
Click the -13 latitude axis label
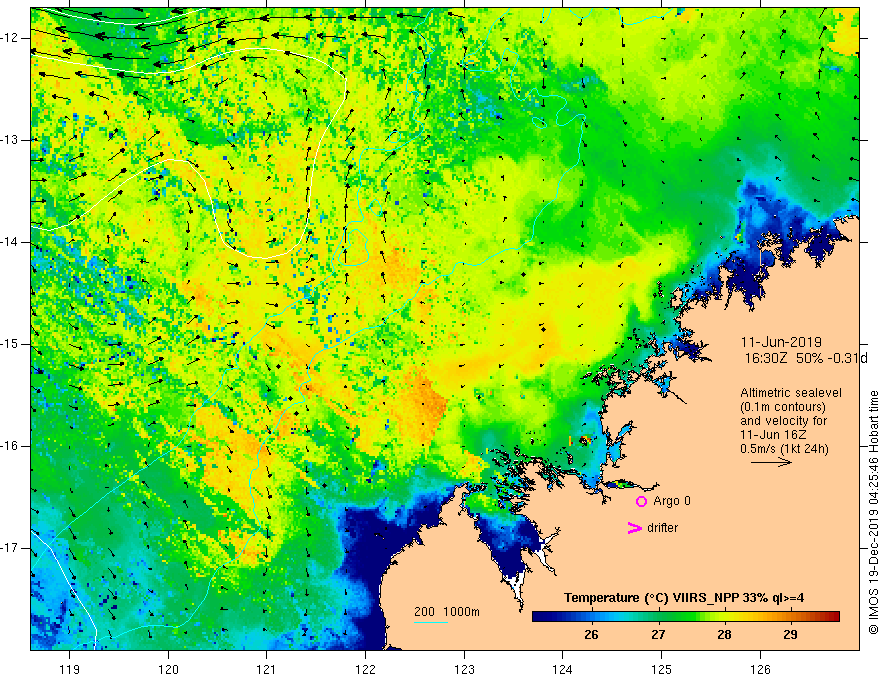tap(10, 140)
